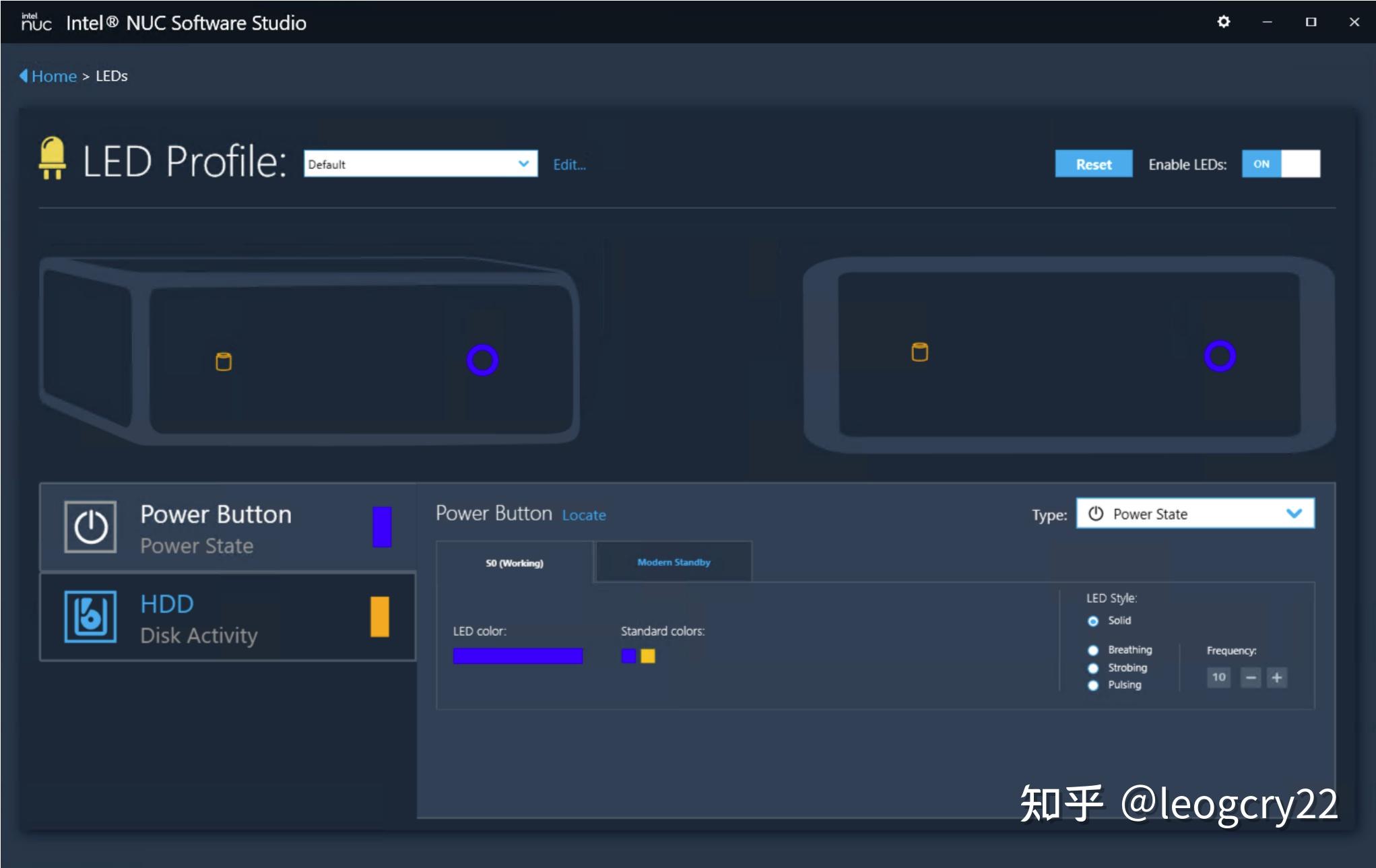Screen dimensions: 1376x868
Task: Click power icon inside Type dropdown
Action: click(1096, 514)
